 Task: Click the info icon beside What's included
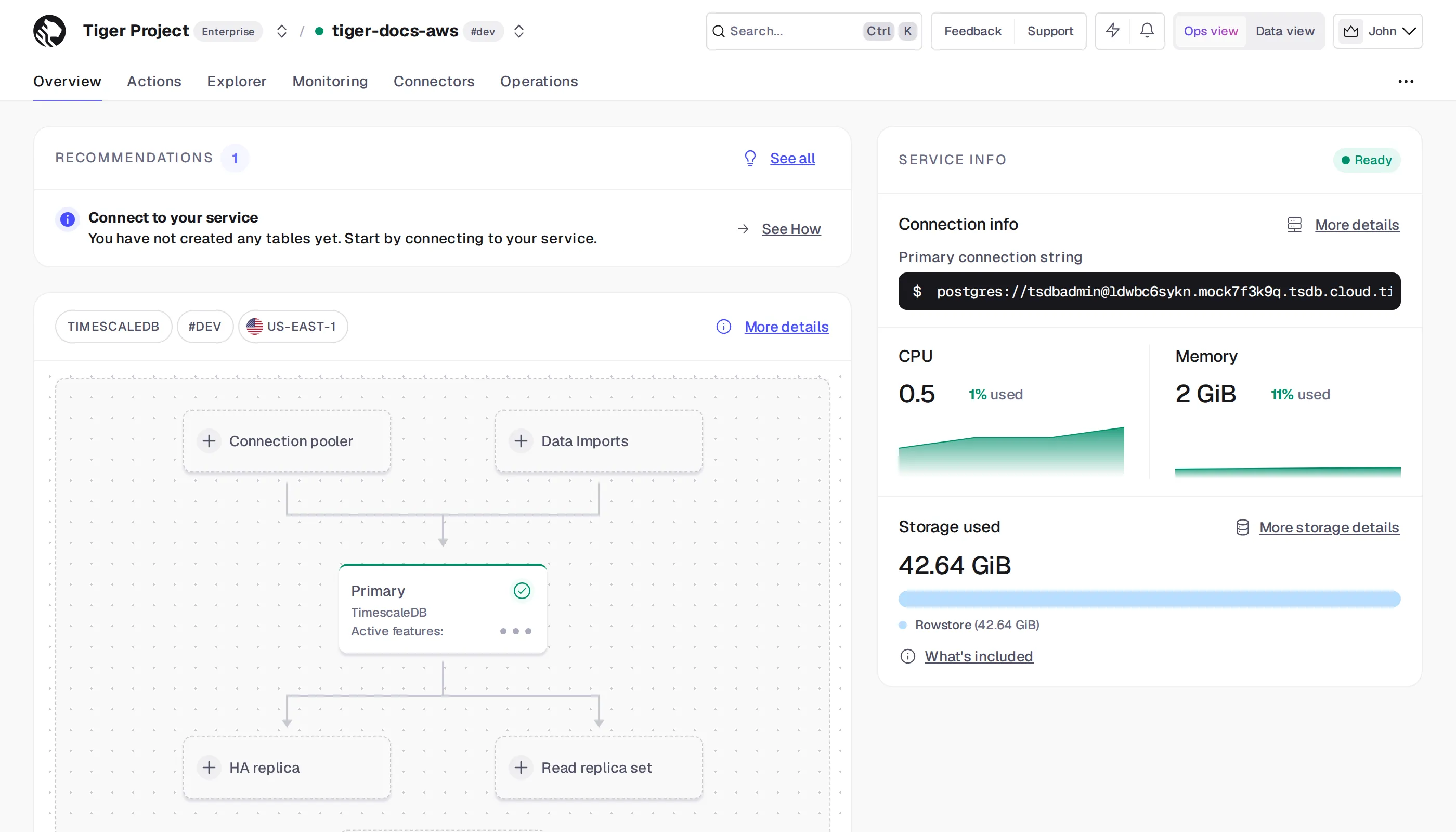click(907, 657)
